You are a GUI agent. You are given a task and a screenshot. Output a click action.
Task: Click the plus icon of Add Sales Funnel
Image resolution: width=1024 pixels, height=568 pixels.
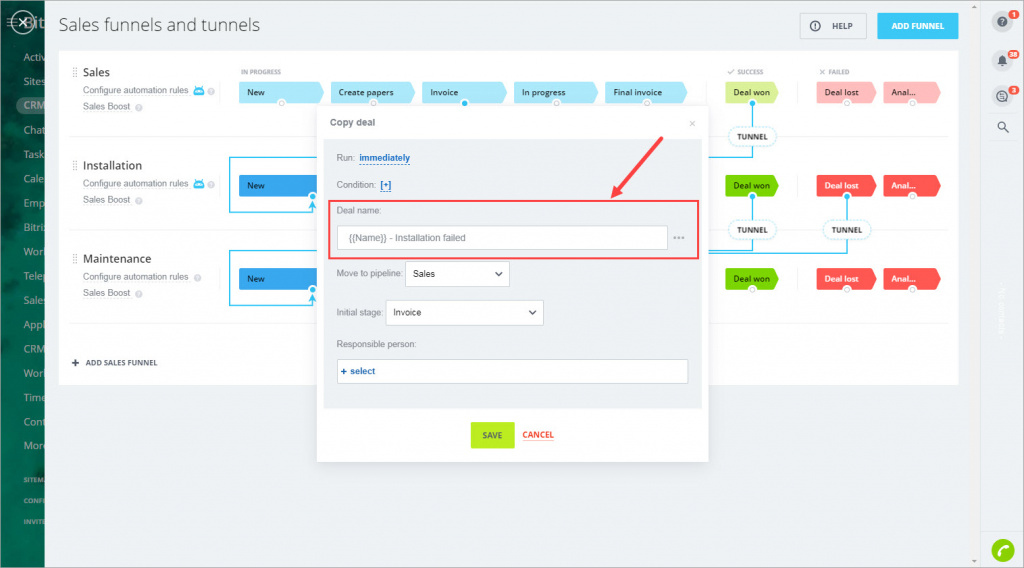click(75, 362)
